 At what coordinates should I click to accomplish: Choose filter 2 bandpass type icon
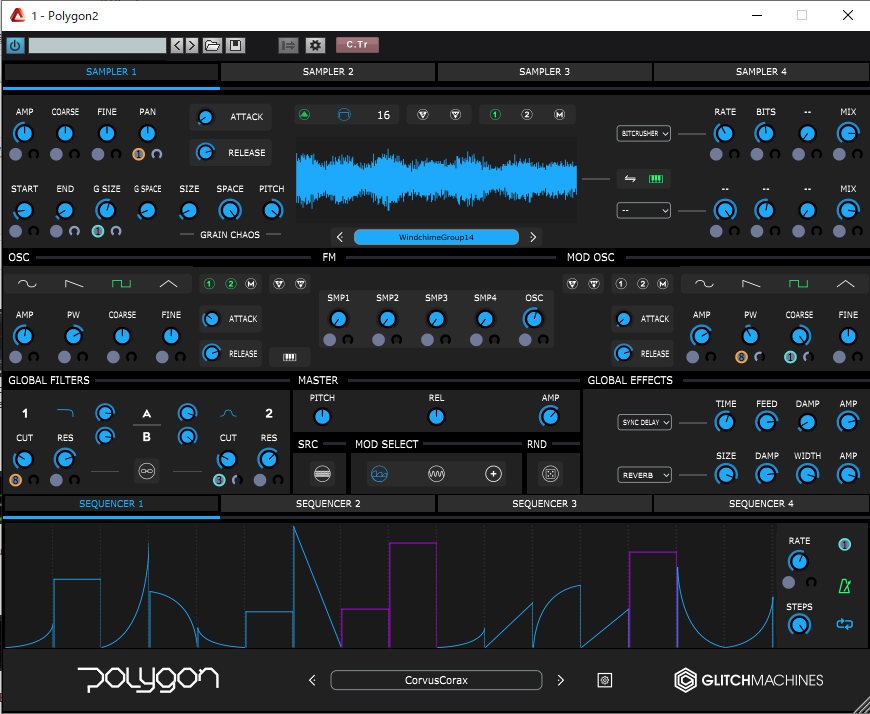(x=228, y=413)
